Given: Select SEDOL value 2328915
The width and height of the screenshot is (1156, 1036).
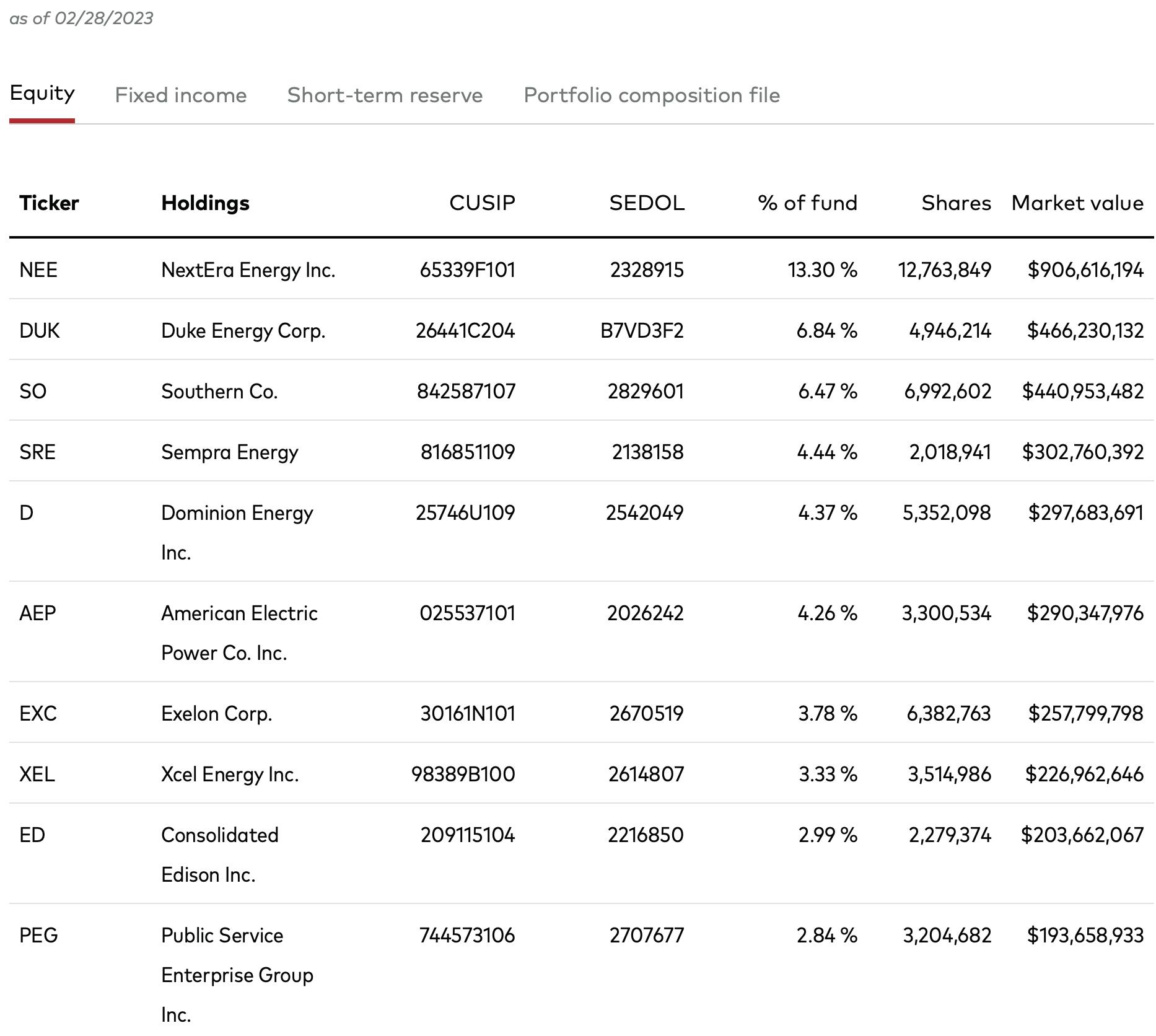Looking at the screenshot, I should [x=647, y=270].
